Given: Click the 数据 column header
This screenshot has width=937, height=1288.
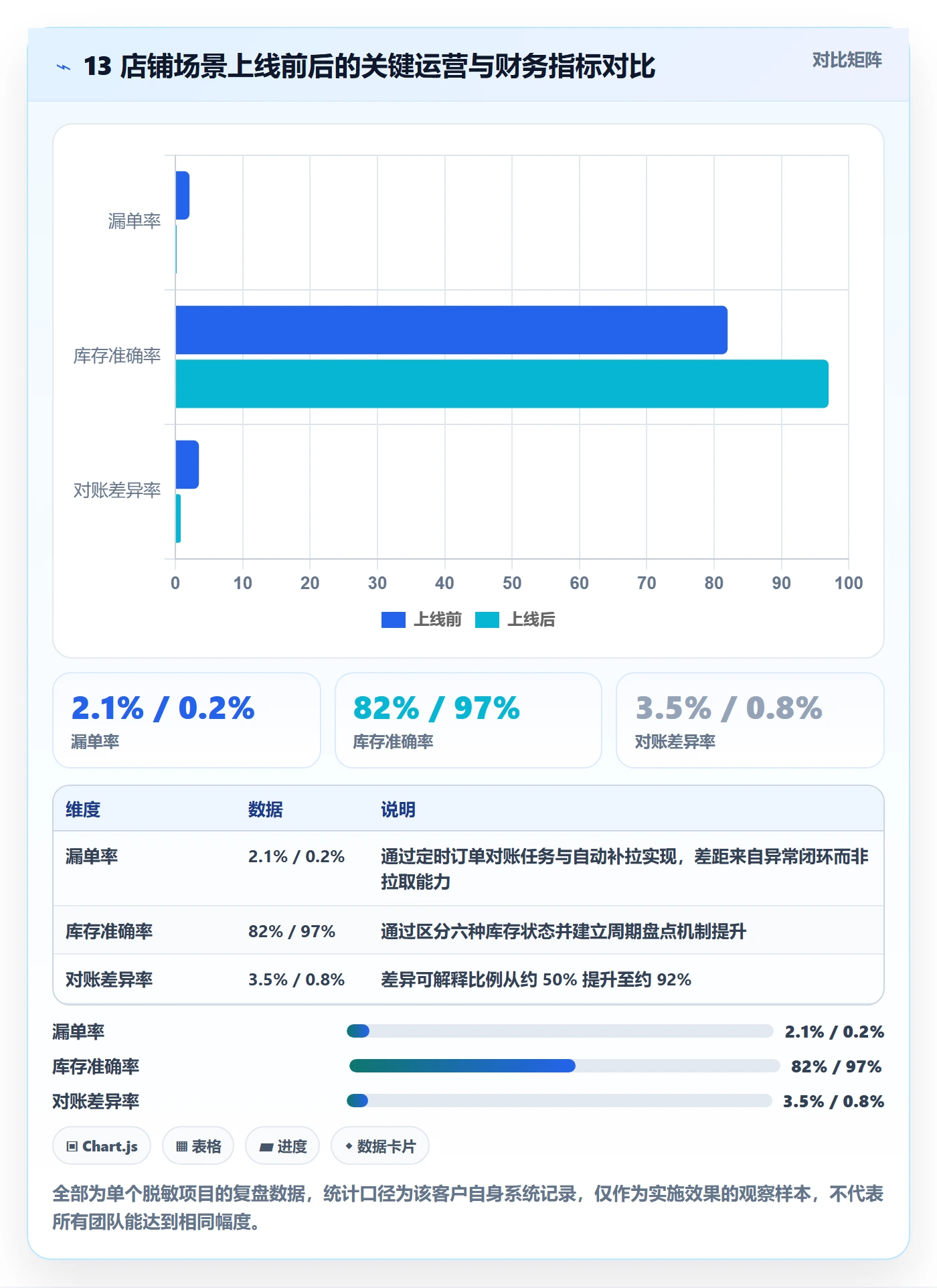Looking at the screenshot, I should (x=266, y=809).
